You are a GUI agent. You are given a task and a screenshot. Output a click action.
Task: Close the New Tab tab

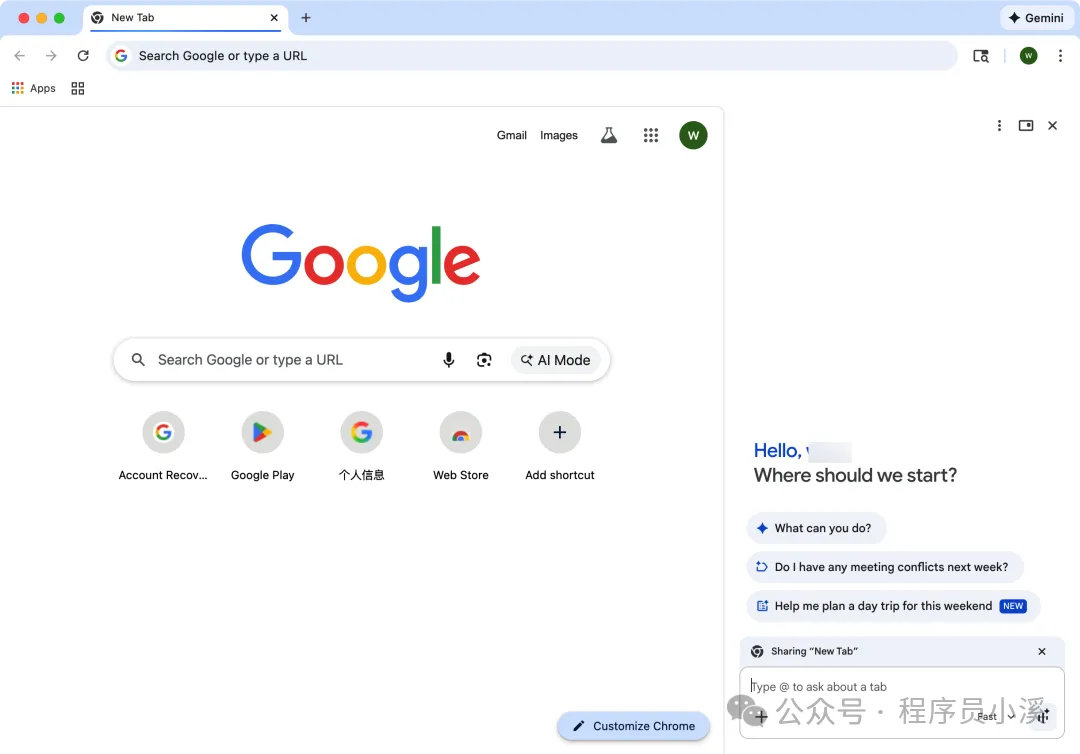pyautogui.click(x=274, y=18)
